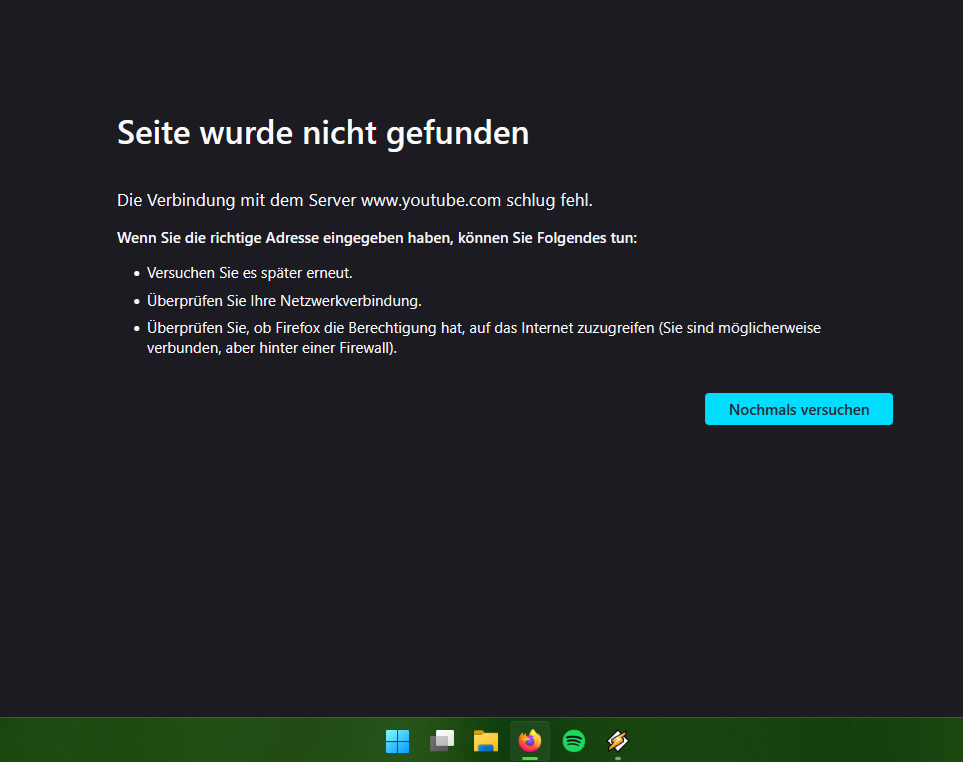The height and width of the screenshot is (762, 963).
Task: Switch to Firefox in the taskbar
Action: click(530, 741)
